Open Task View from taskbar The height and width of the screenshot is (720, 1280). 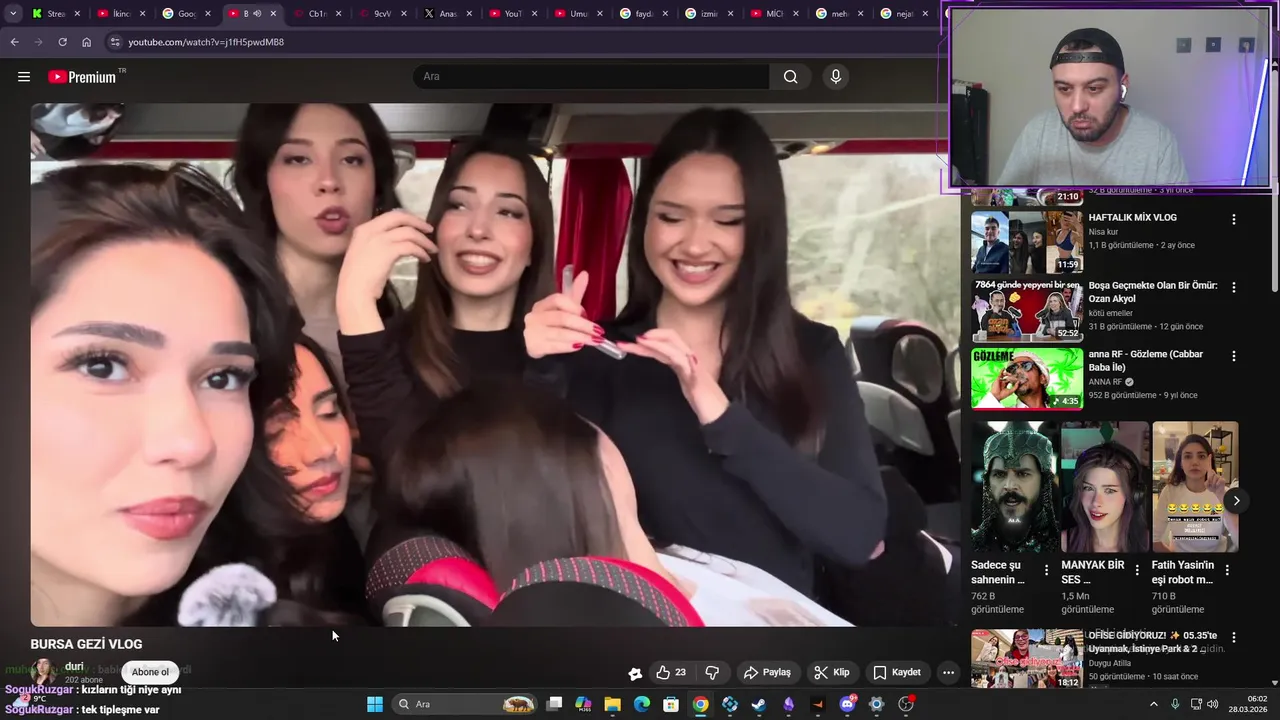tap(554, 704)
